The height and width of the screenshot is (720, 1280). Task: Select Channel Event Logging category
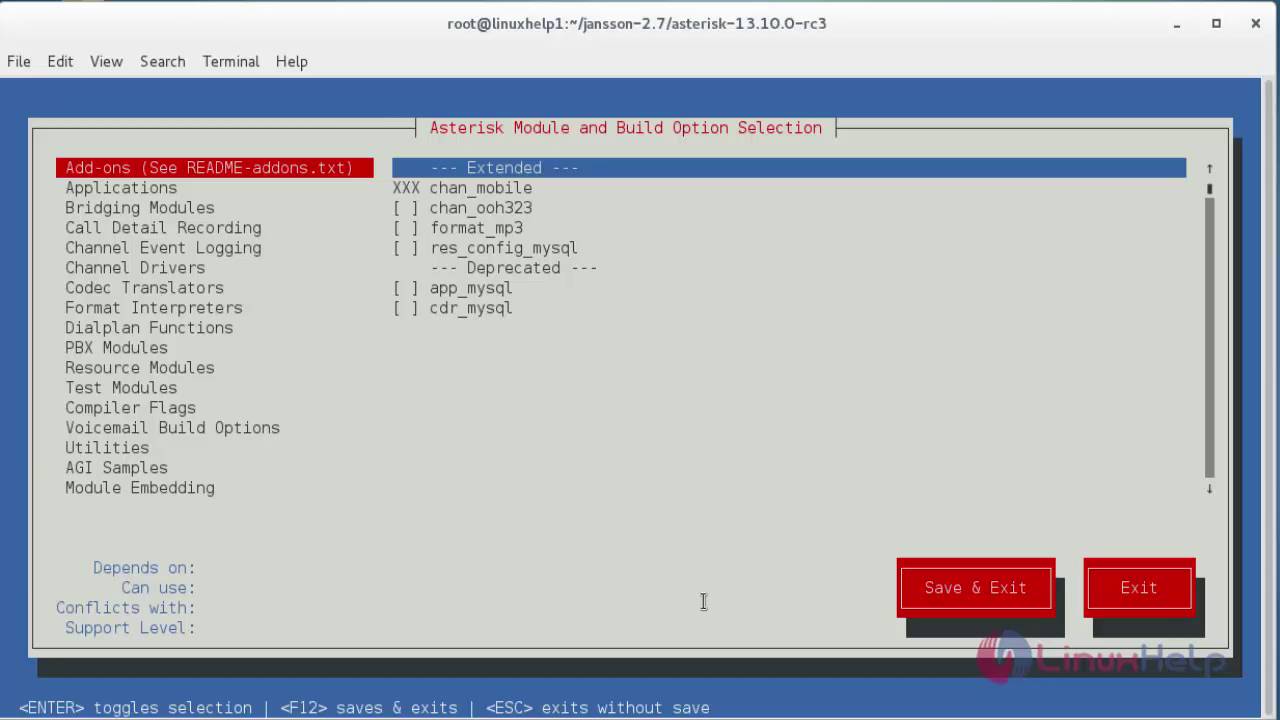[x=163, y=248]
